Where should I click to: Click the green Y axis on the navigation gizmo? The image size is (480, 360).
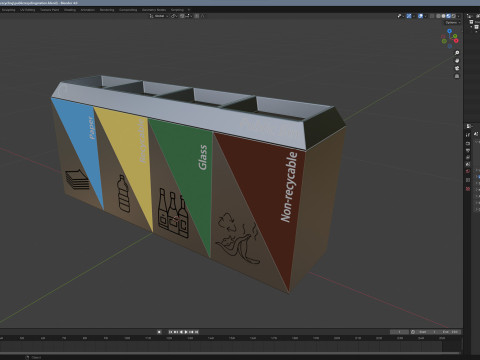(x=455, y=36)
